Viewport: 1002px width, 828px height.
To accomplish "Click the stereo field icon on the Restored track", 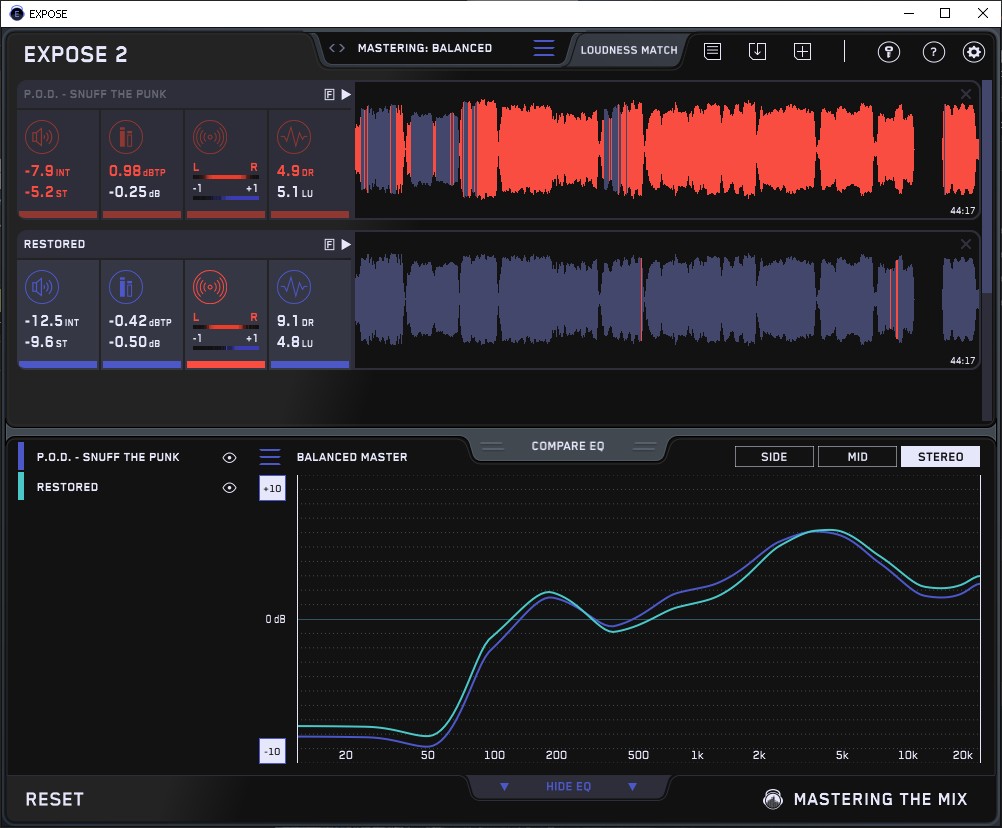I will tap(209, 289).
